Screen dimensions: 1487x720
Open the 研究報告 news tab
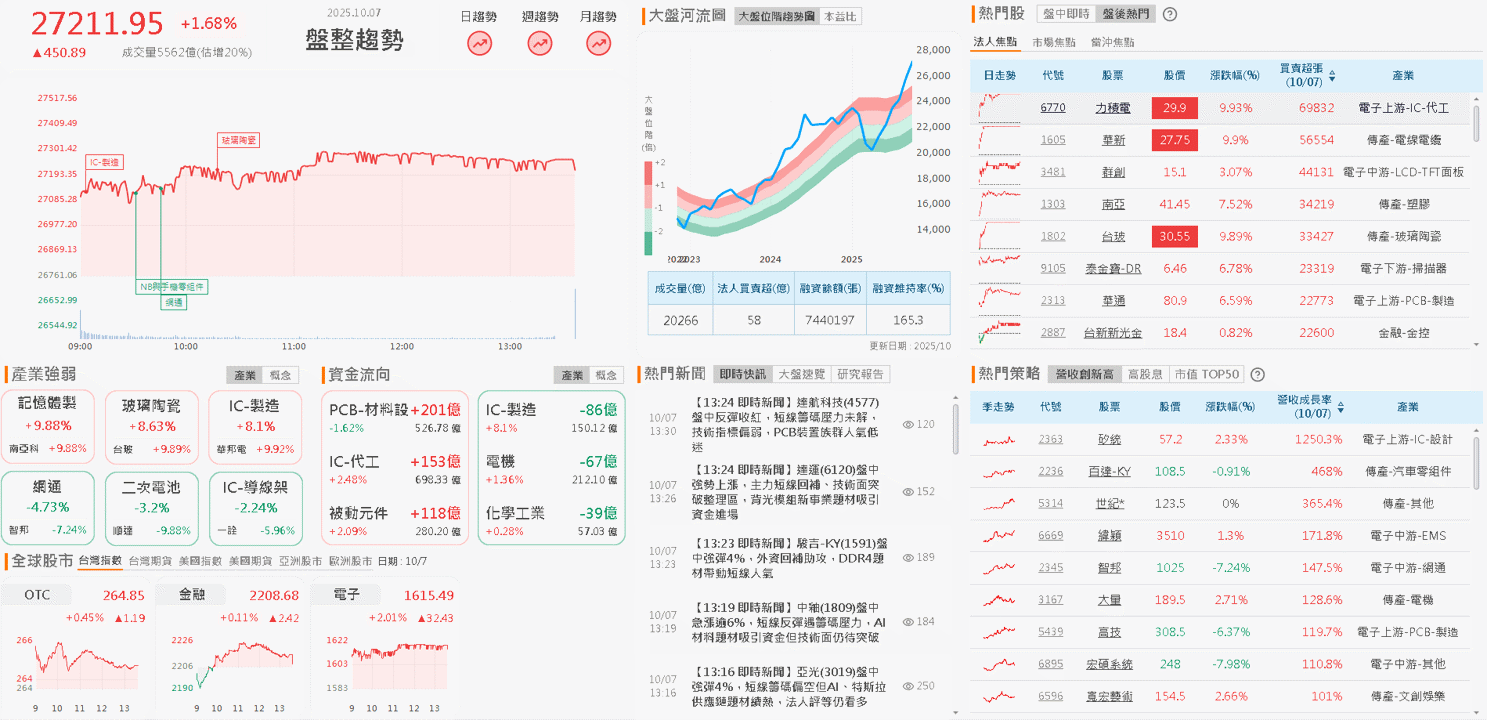[861, 374]
